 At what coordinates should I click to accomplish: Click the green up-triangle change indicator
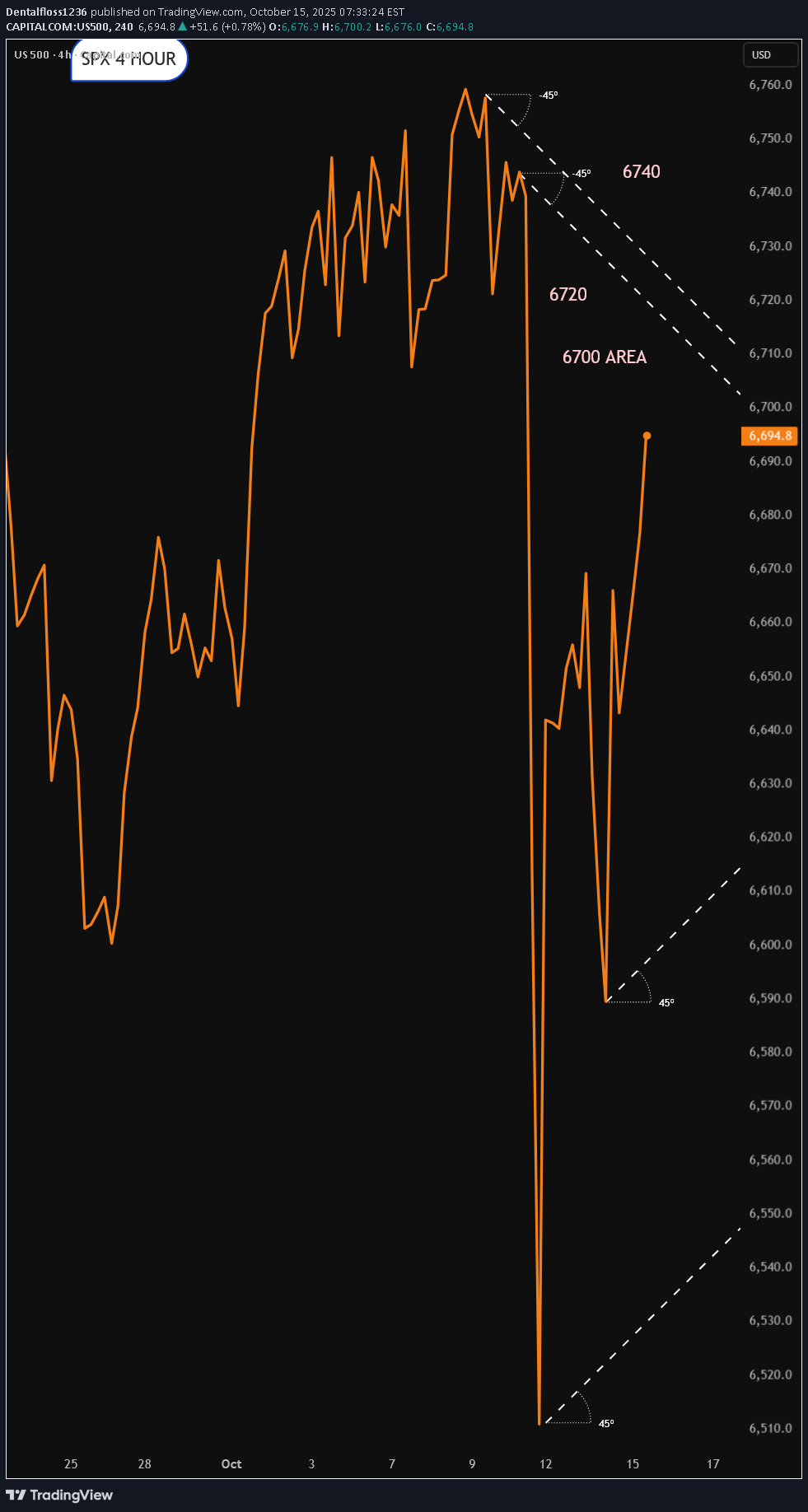[182, 26]
